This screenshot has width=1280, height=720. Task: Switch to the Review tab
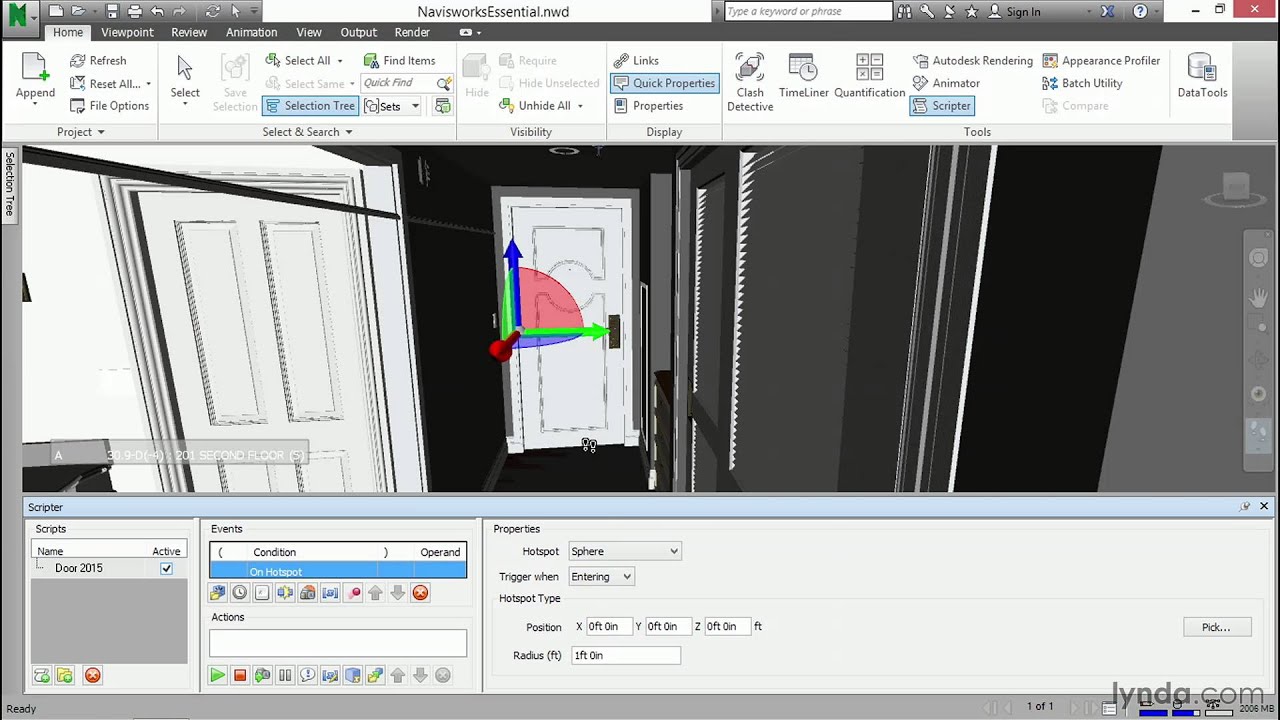coord(189,32)
